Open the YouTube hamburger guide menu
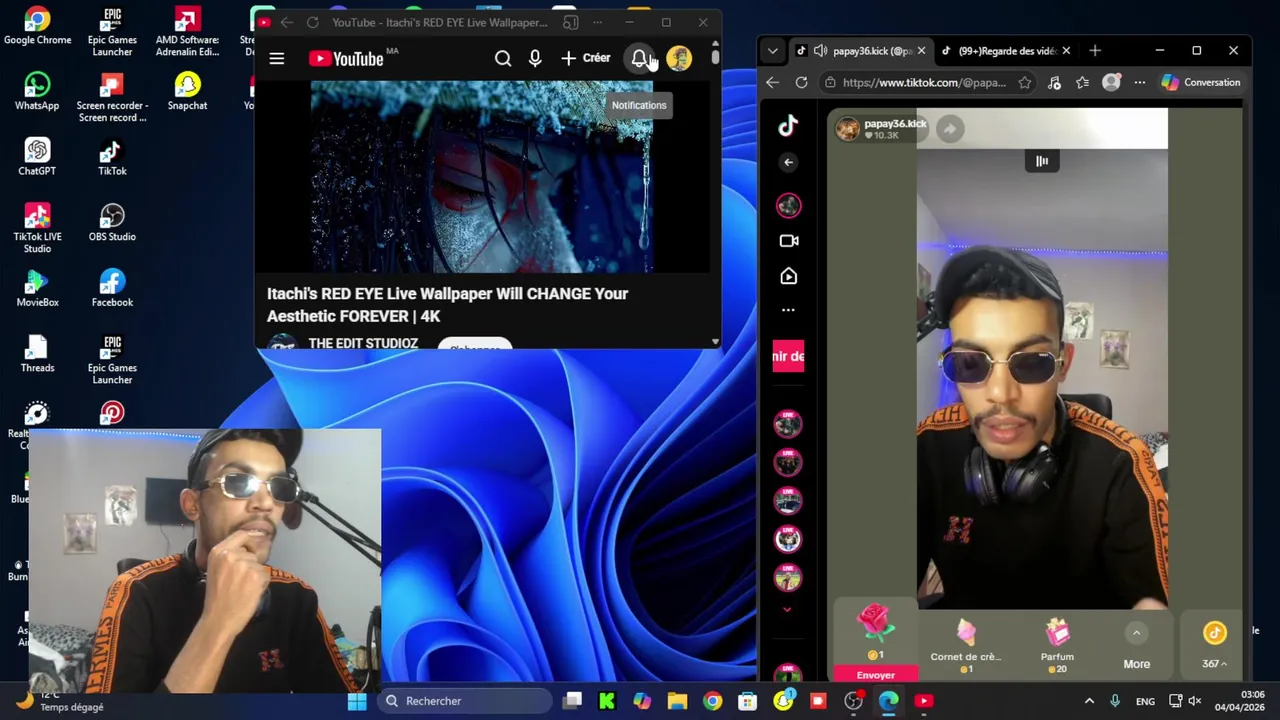The image size is (1280, 720). click(x=277, y=59)
